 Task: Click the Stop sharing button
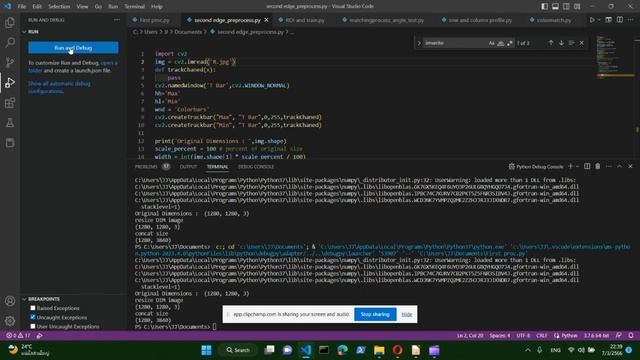pos(375,314)
